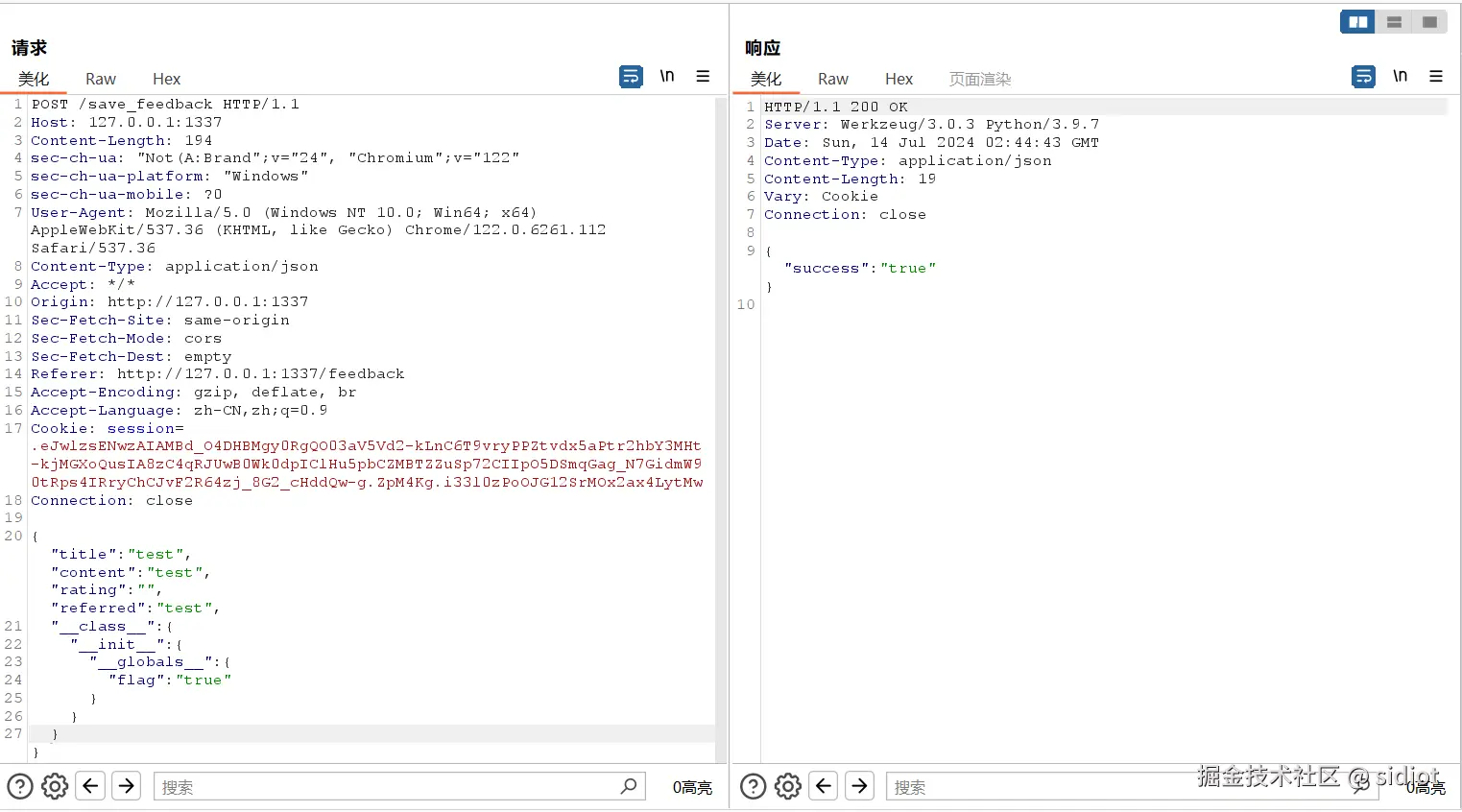This screenshot has width=1462, height=812.
Task: Select the request 美化 tab
Action: (x=34, y=79)
